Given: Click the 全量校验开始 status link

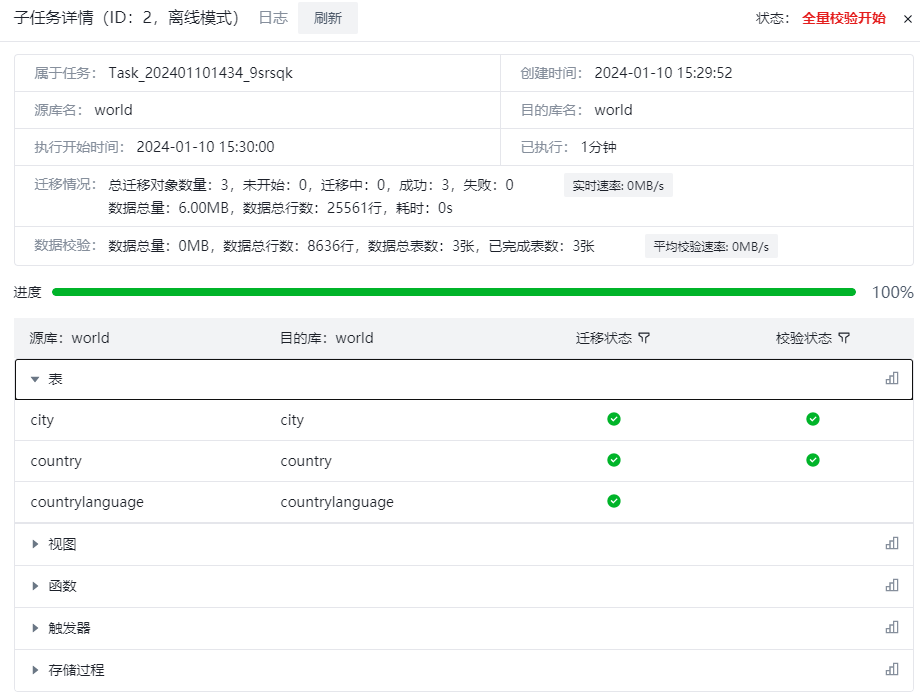Looking at the screenshot, I should click(842, 17).
